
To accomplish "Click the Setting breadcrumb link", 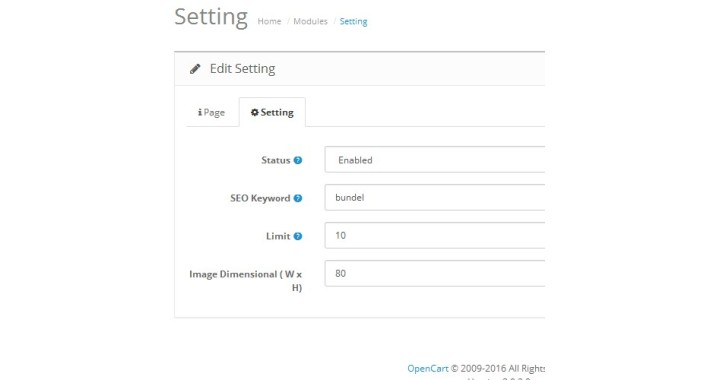I will click(x=353, y=21).
